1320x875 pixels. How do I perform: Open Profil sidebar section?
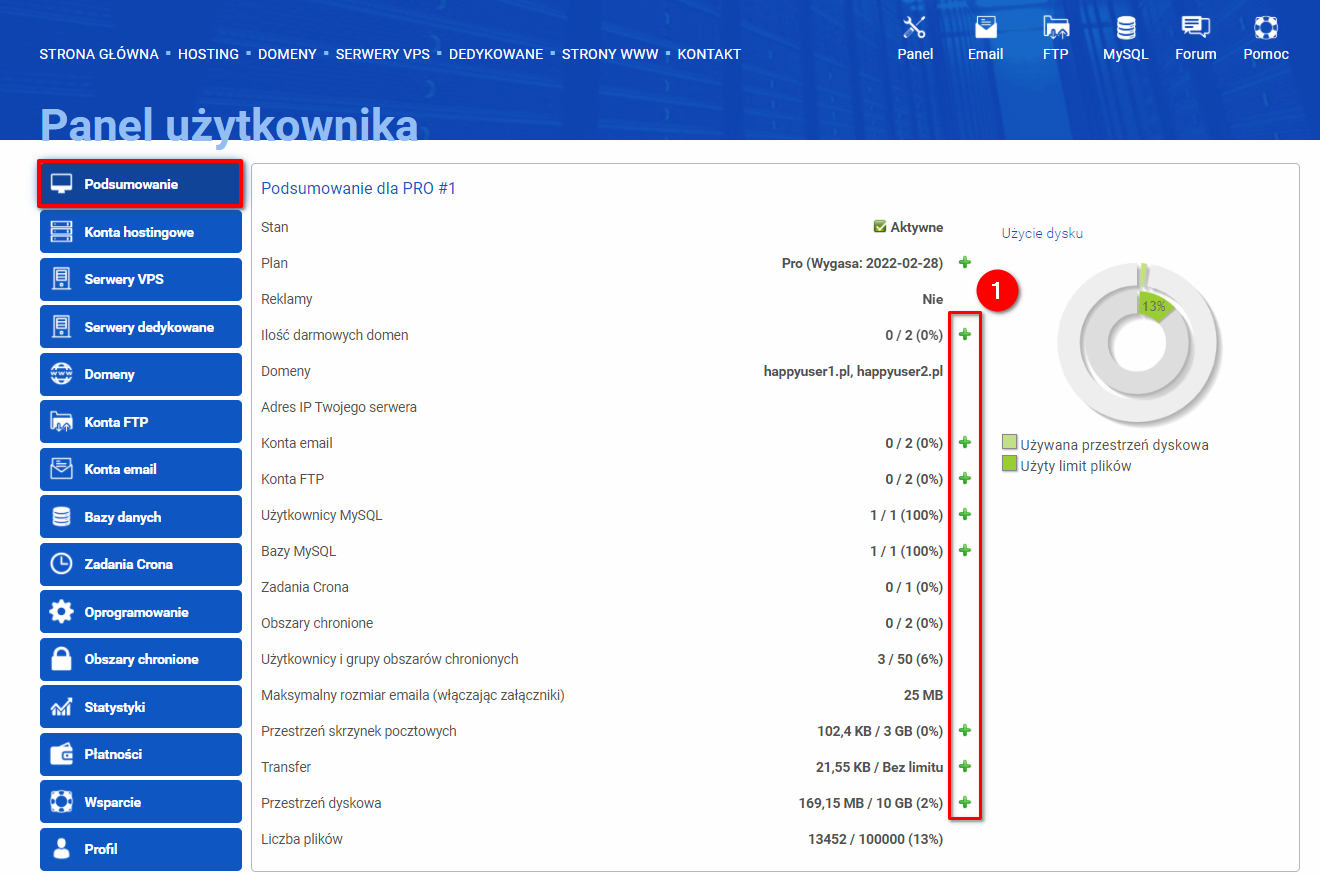(141, 849)
